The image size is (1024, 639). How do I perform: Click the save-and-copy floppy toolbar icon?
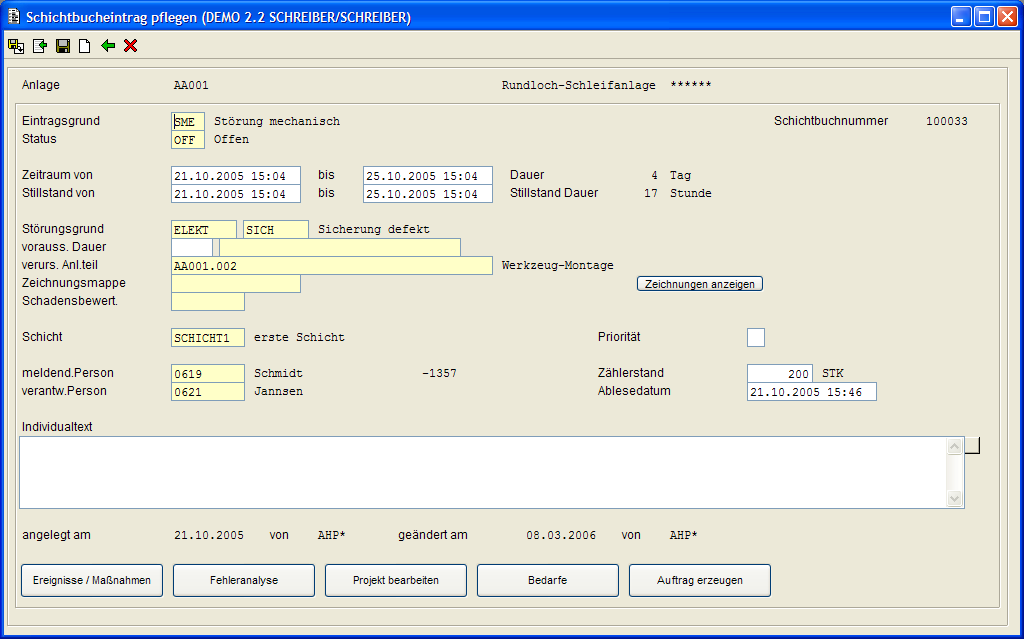click(x=16, y=46)
